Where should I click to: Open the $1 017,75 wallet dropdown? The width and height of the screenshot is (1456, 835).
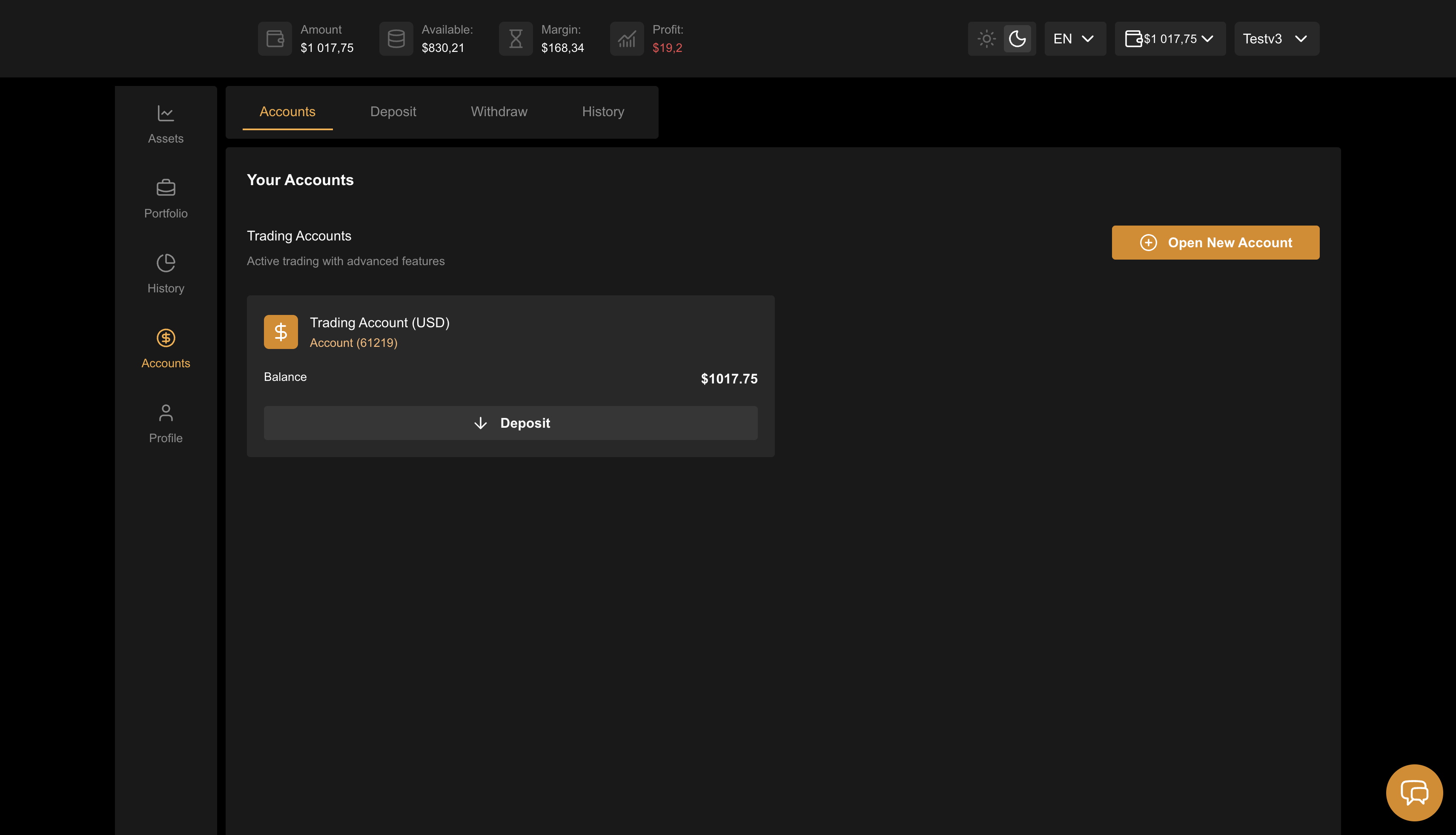tap(1170, 38)
